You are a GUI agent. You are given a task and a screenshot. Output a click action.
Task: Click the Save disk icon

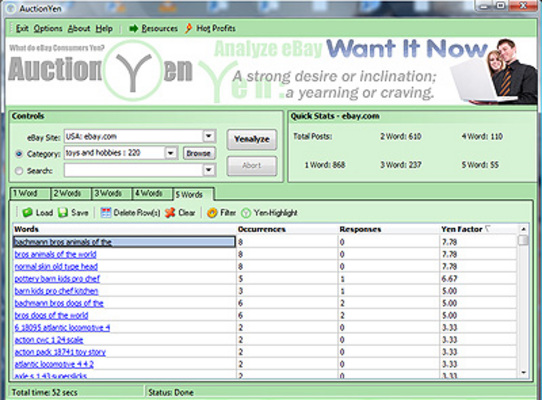click(x=63, y=213)
